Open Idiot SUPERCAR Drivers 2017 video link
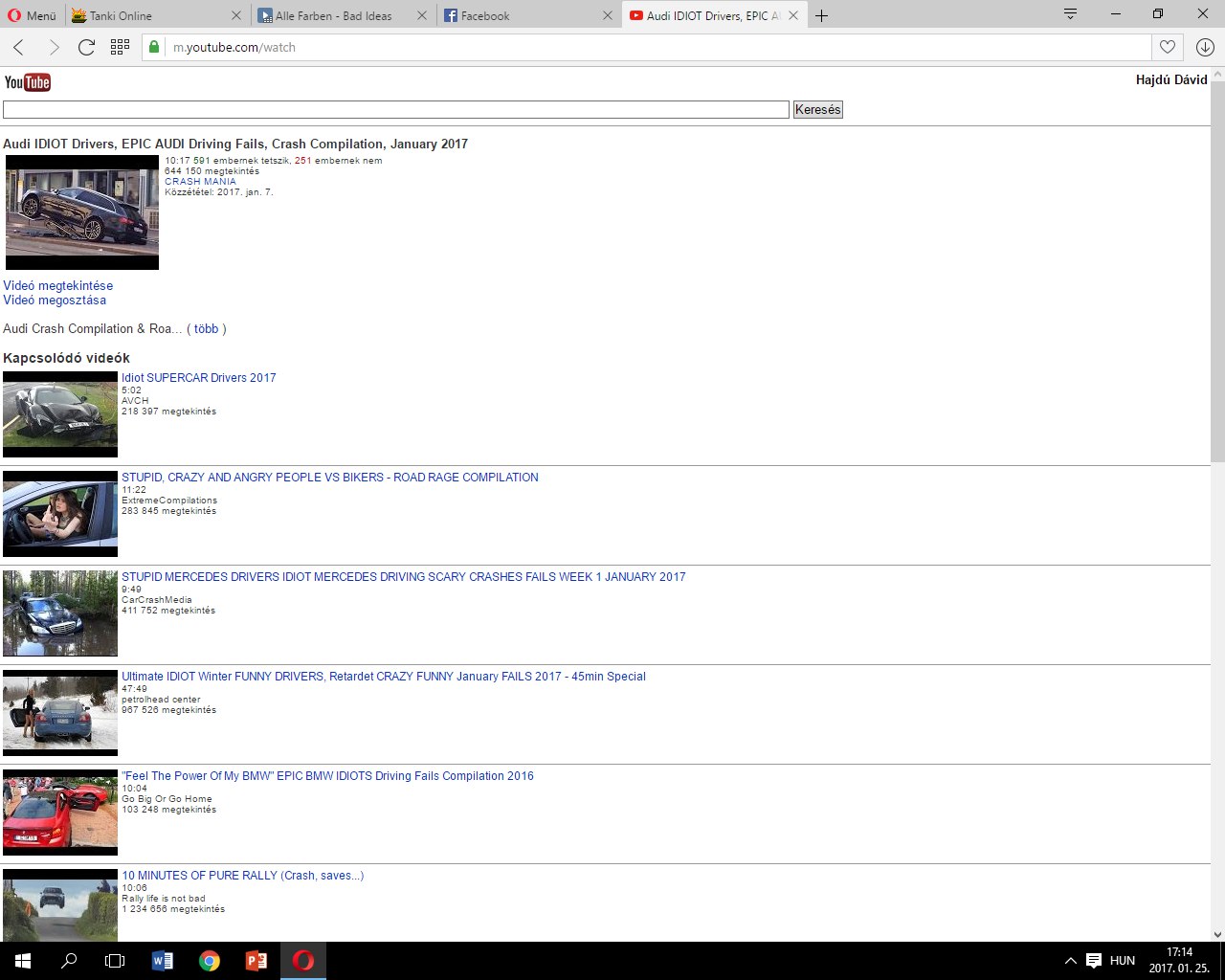The width and height of the screenshot is (1225, 980). coord(198,377)
